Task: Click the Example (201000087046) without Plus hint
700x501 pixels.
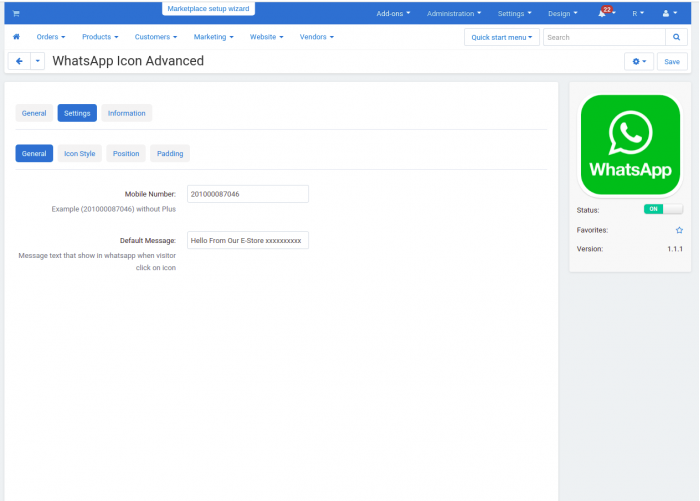Action: click(x=113, y=209)
